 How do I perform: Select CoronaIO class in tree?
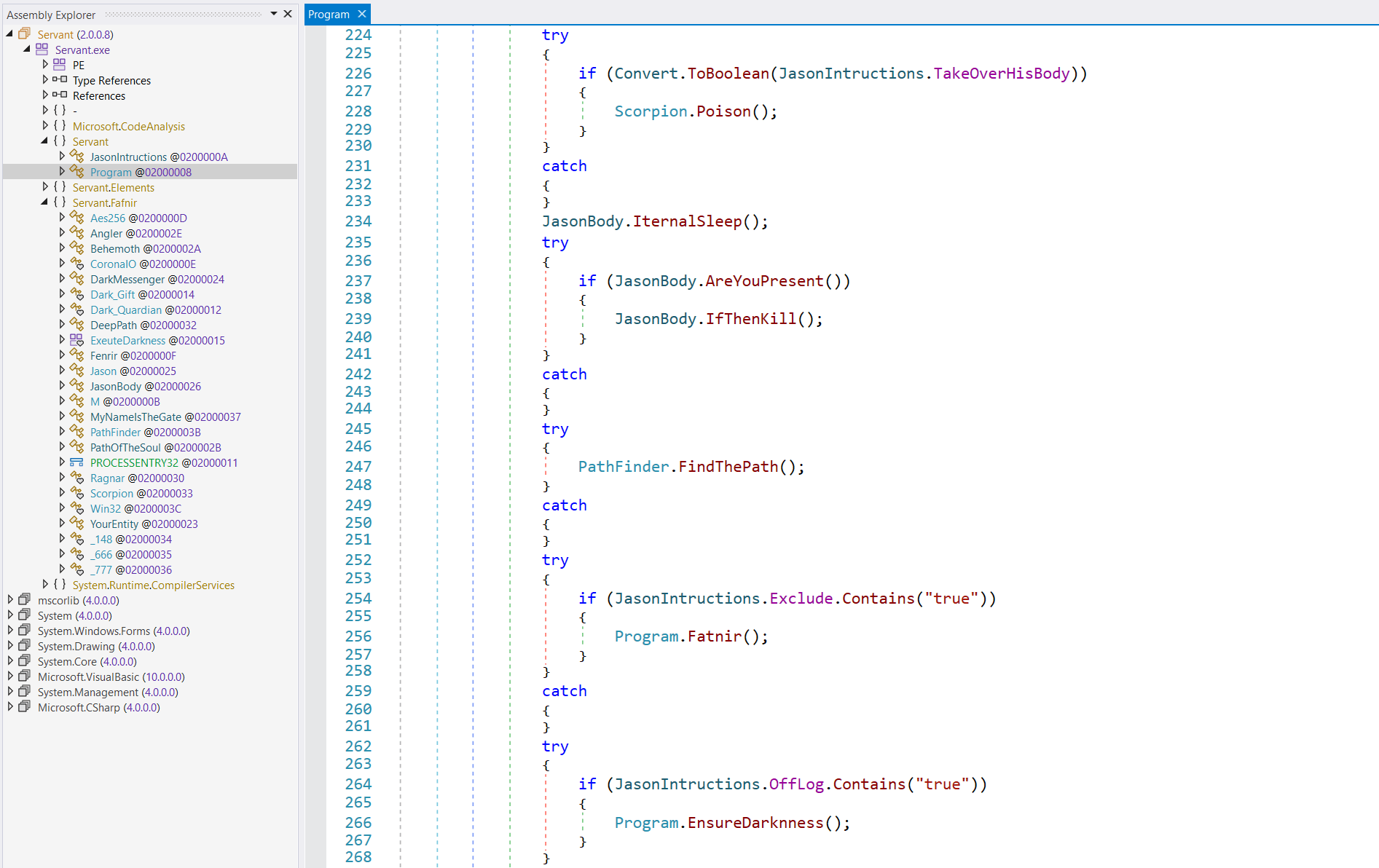point(143,264)
